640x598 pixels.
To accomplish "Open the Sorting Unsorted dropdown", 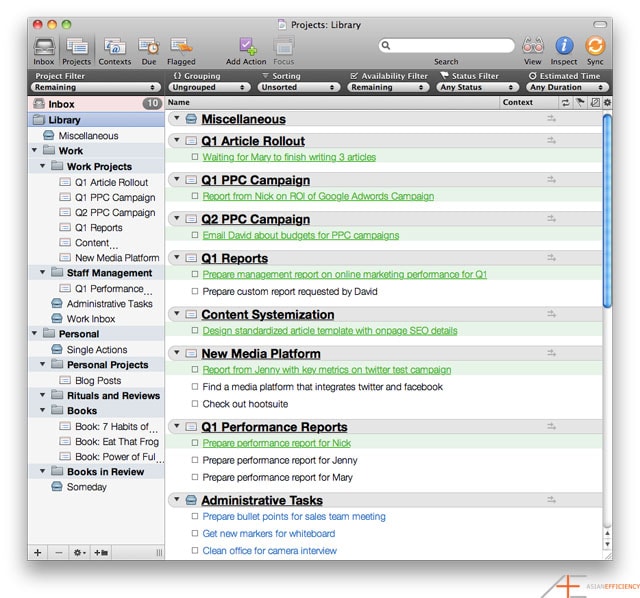I will coord(298,87).
